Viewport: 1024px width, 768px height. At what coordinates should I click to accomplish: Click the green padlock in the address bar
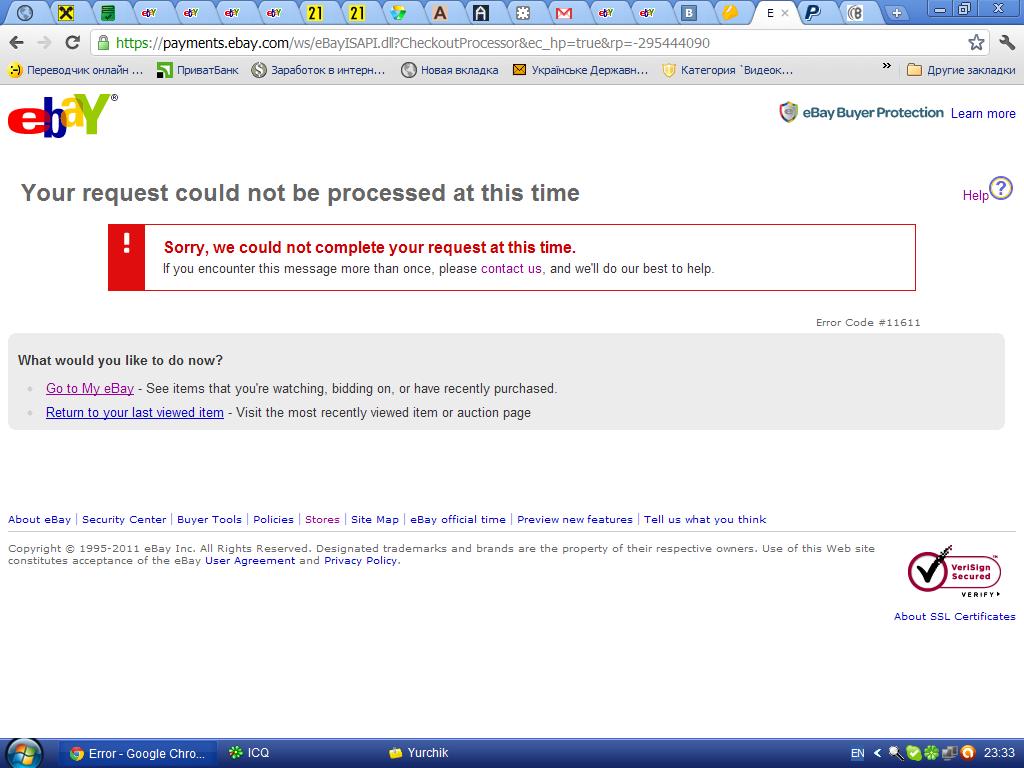point(103,43)
